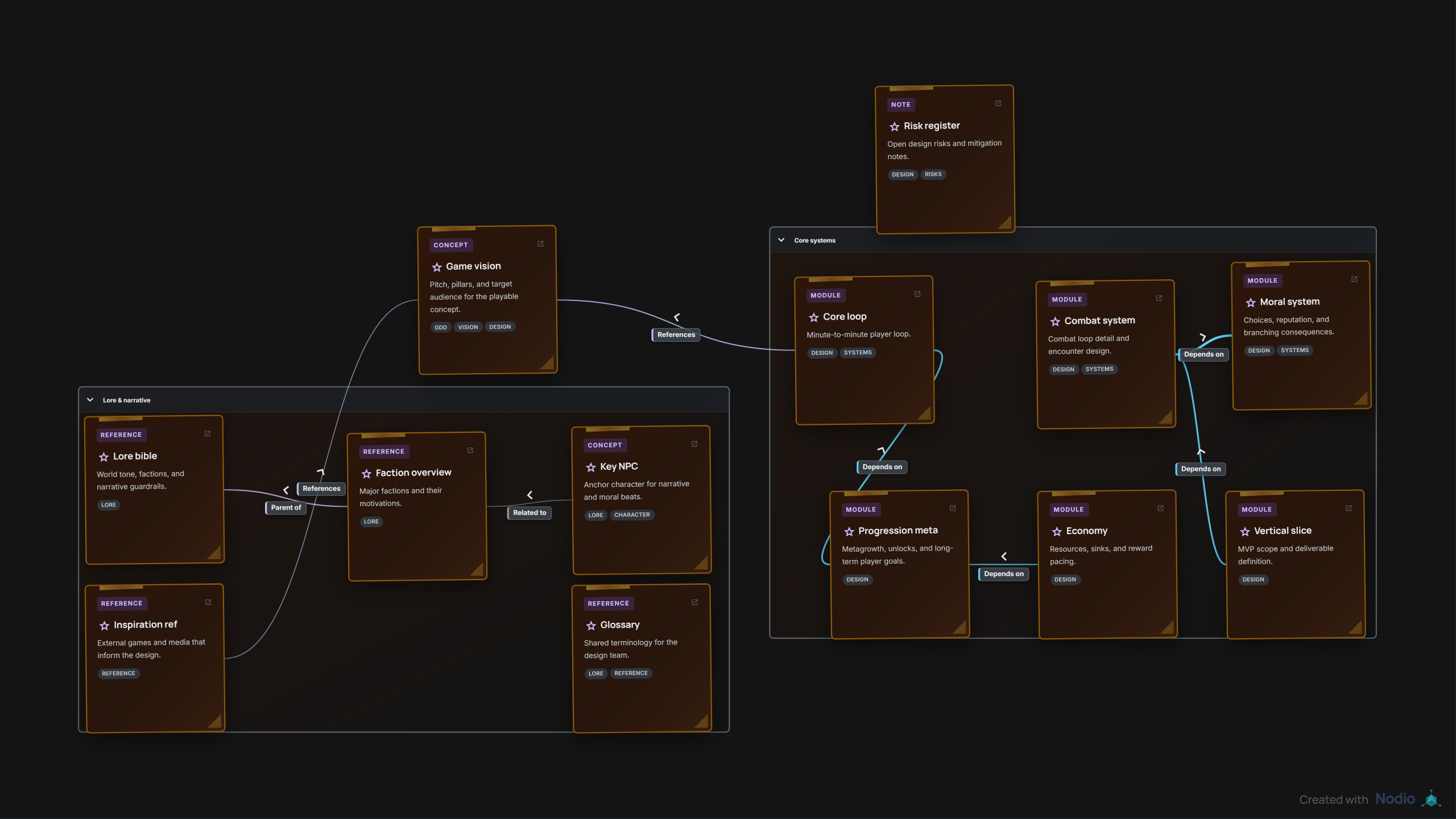The image size is (1456, 819).
Task: Star the Faction overview reference
Action: (x=366, y=473)
